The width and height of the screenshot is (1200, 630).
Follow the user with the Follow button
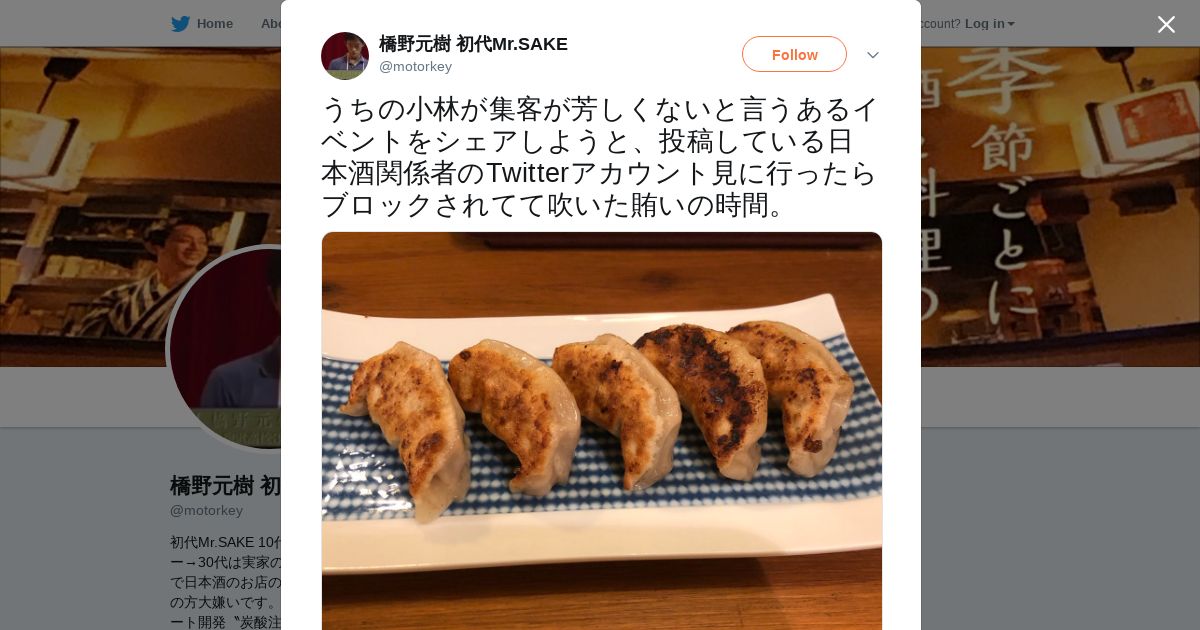click(x=794, y=54)
